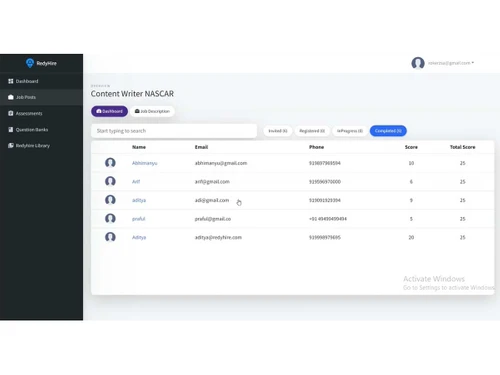Image resolution: width=500 pixels, height=375 pixels.
Task: Click the Assessments sidebar icon
Action: click(x=11, y=113)
